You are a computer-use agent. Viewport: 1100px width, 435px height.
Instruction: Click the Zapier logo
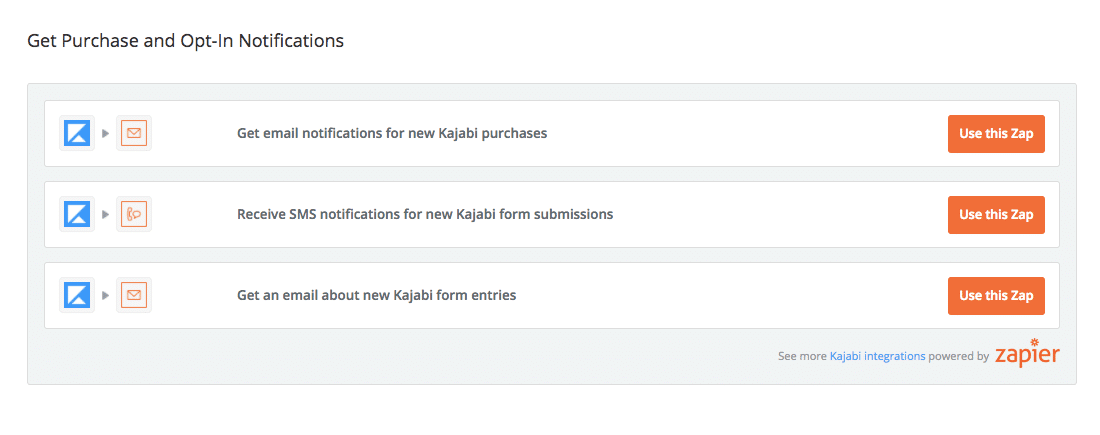pos(1027,353)
